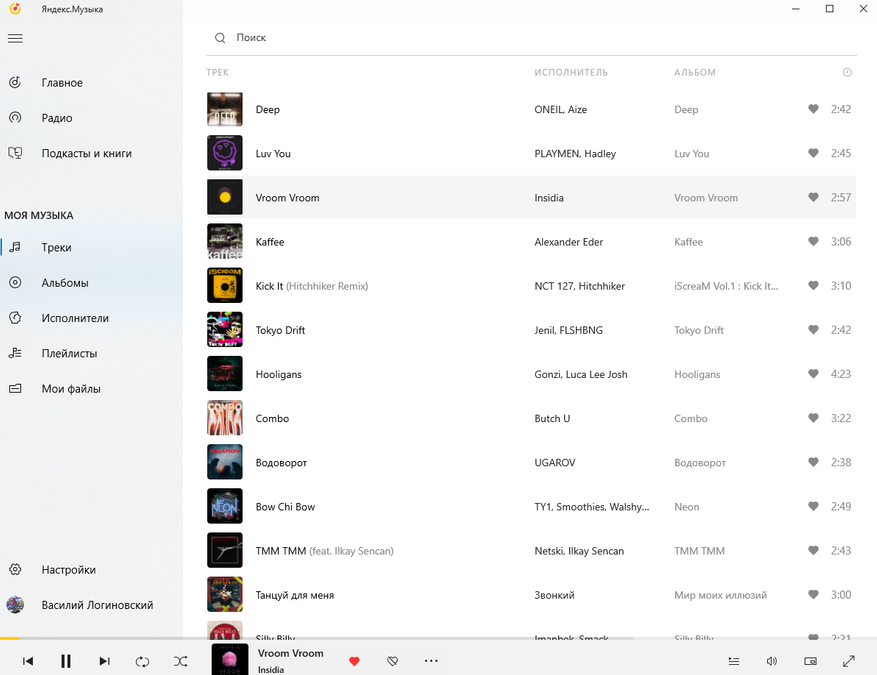Image resolution: width=877 pixels, height=675 pixels.
Task: Toggle heart on Vroom Vroom row
Action: [x=813, y=197]
